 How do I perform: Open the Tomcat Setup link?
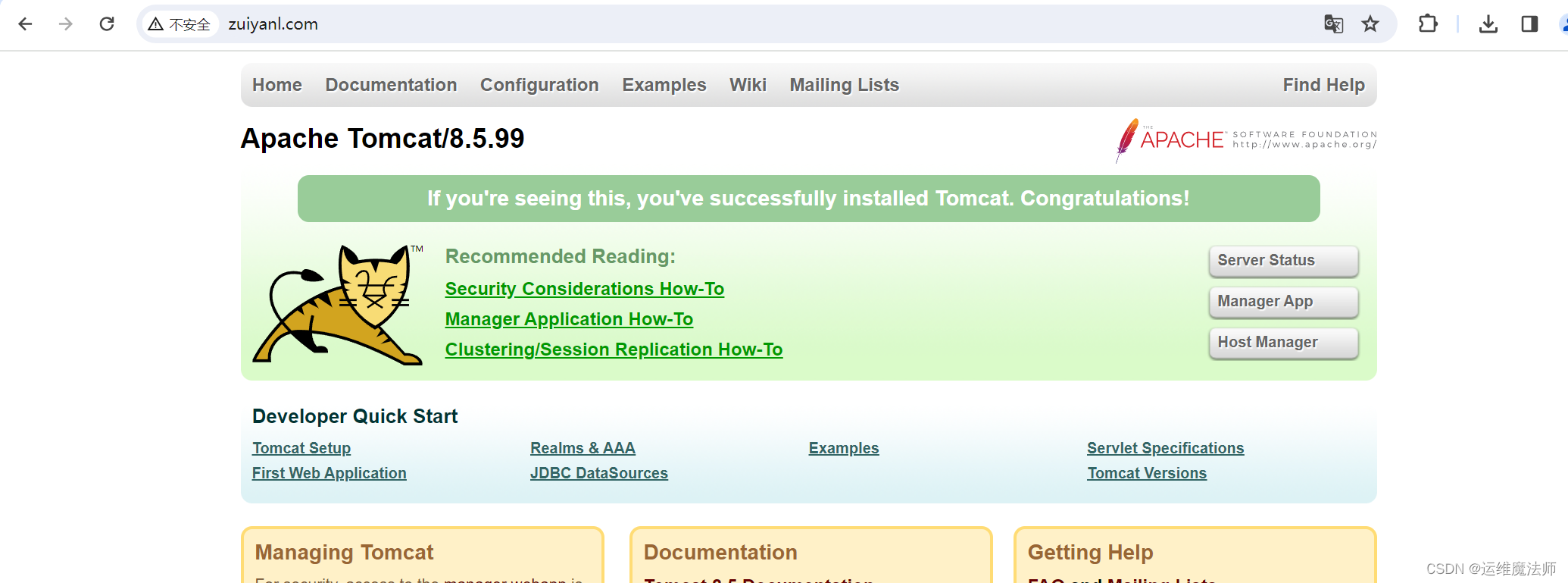tap(301, 448)
